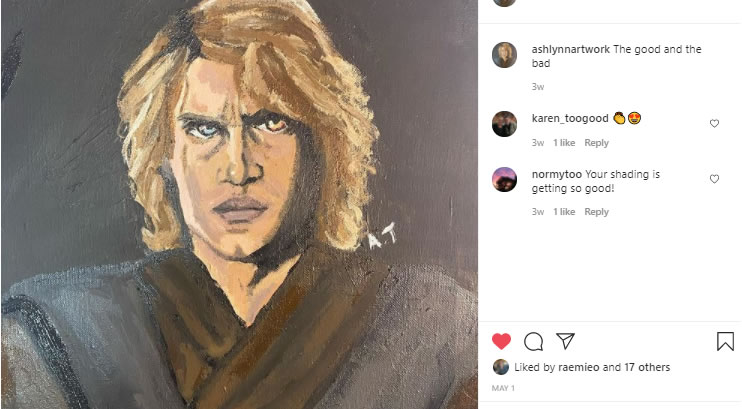Save post using the bookmark icon

(x=725, y=341)
